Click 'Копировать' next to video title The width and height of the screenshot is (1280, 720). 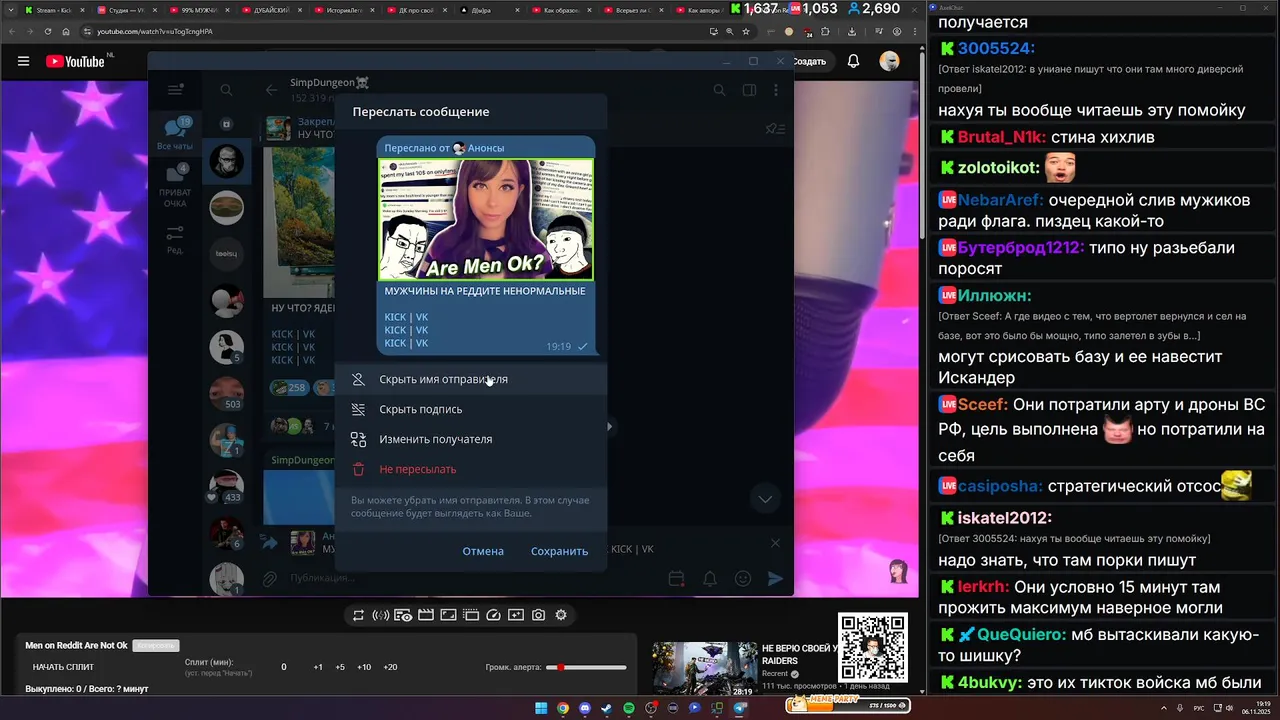[x=155, y=646]
